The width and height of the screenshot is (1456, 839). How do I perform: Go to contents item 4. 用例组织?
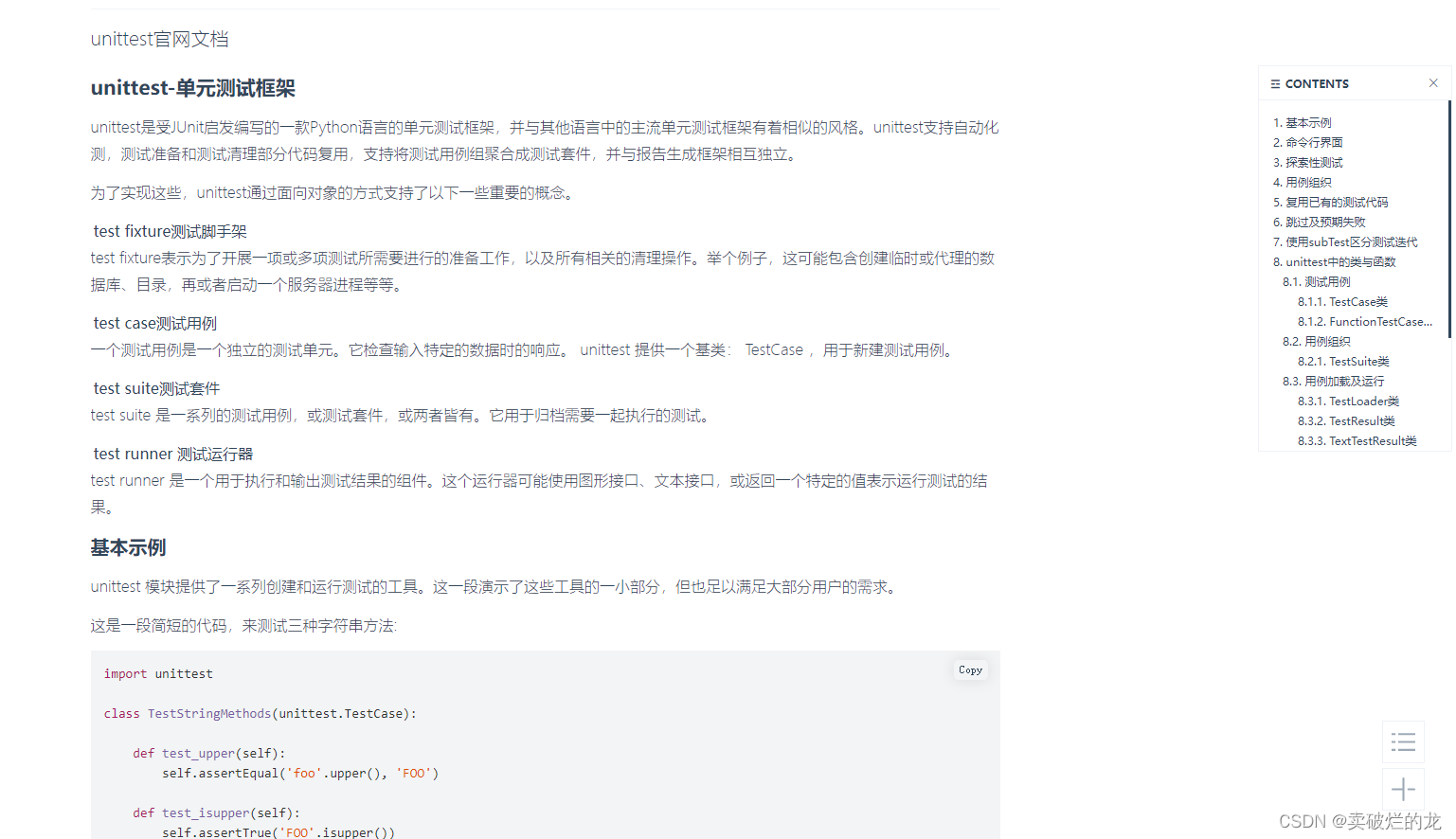point(1302,182)
